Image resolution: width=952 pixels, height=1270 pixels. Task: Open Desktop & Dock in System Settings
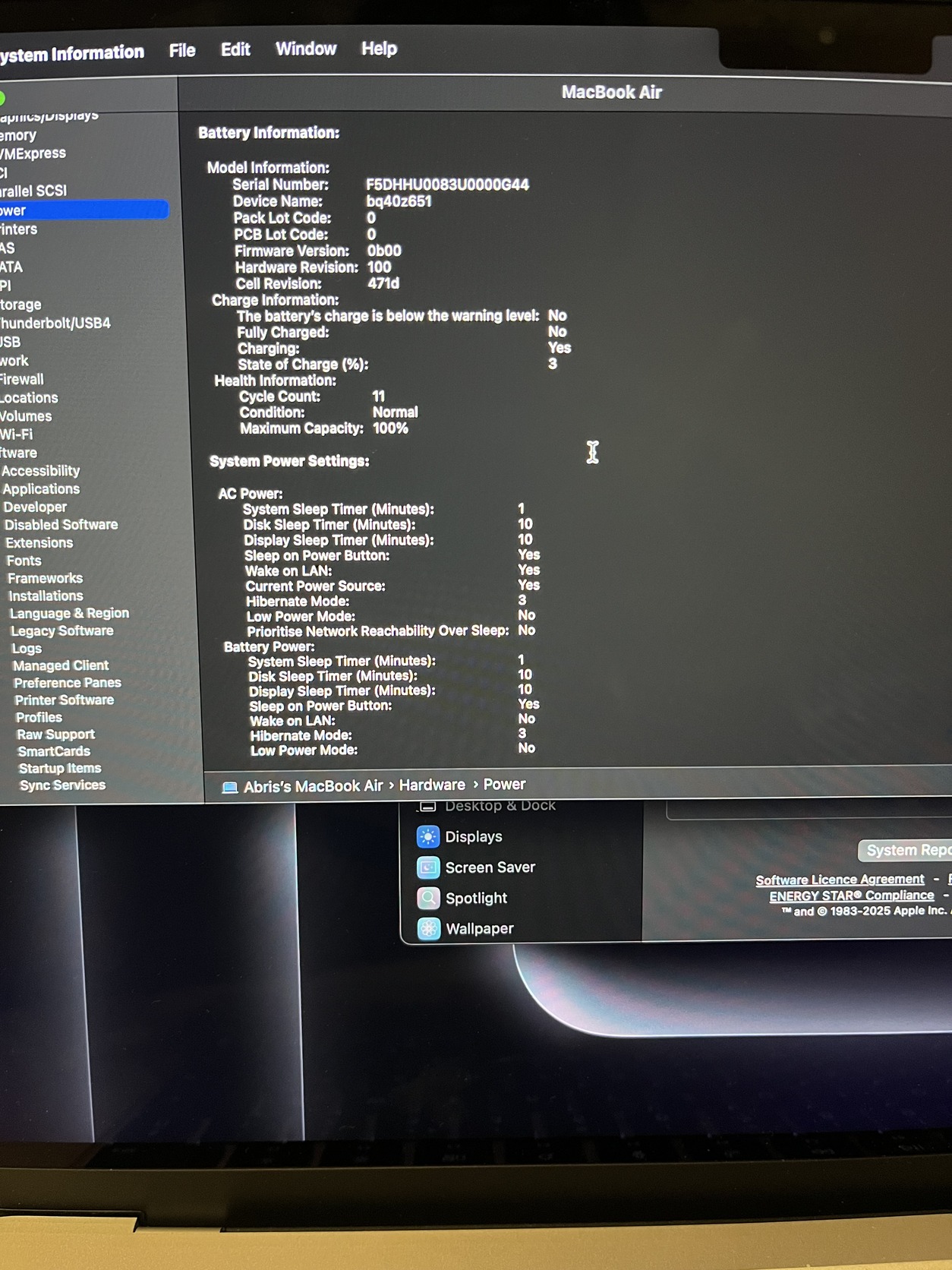(487, 805)
